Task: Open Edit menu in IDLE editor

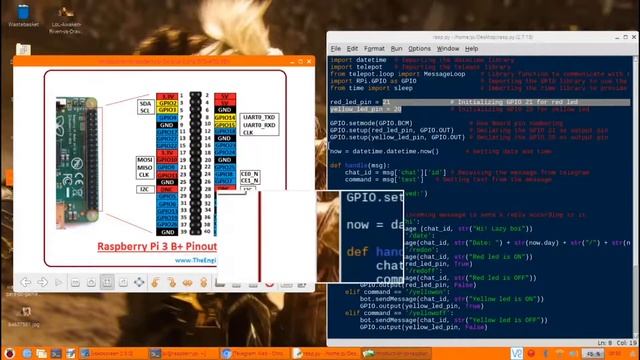Action: click(352, 49)
